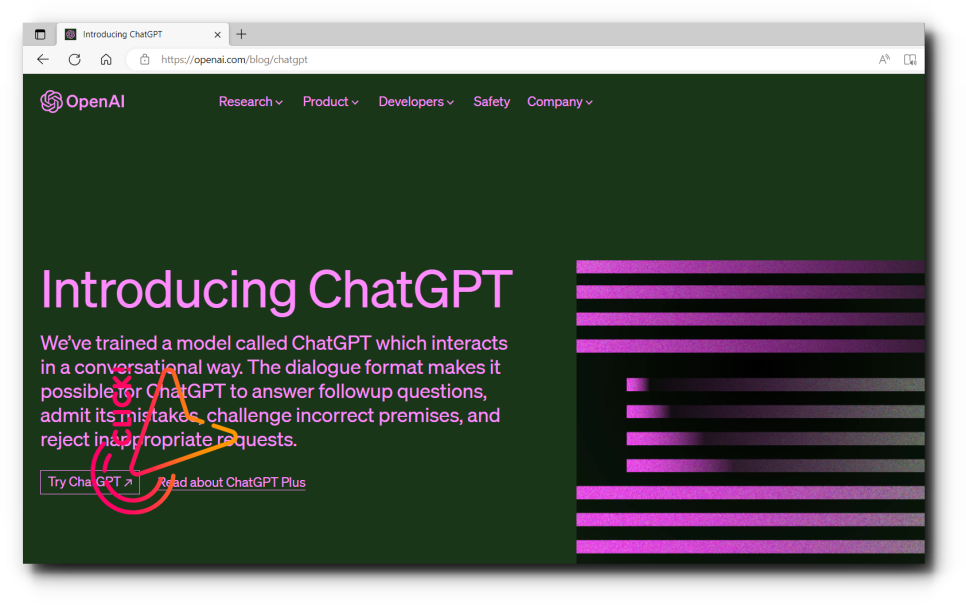Click the Introducing ChatGPT heading
Viewport: 966px width, 605px height.
(277, 290)
